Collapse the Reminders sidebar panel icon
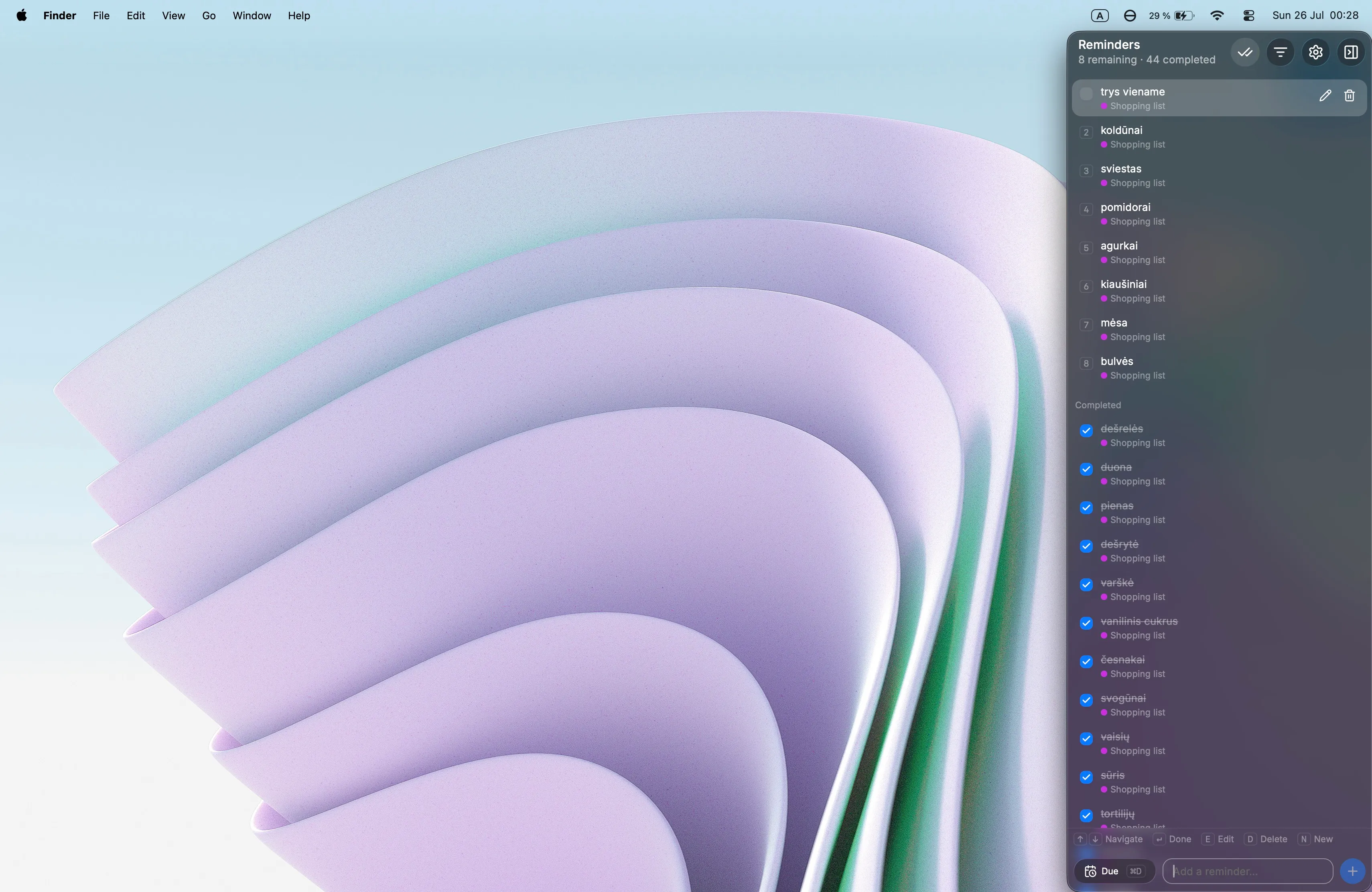This screenshot has height=892, width=1372. click(1351, 53)
